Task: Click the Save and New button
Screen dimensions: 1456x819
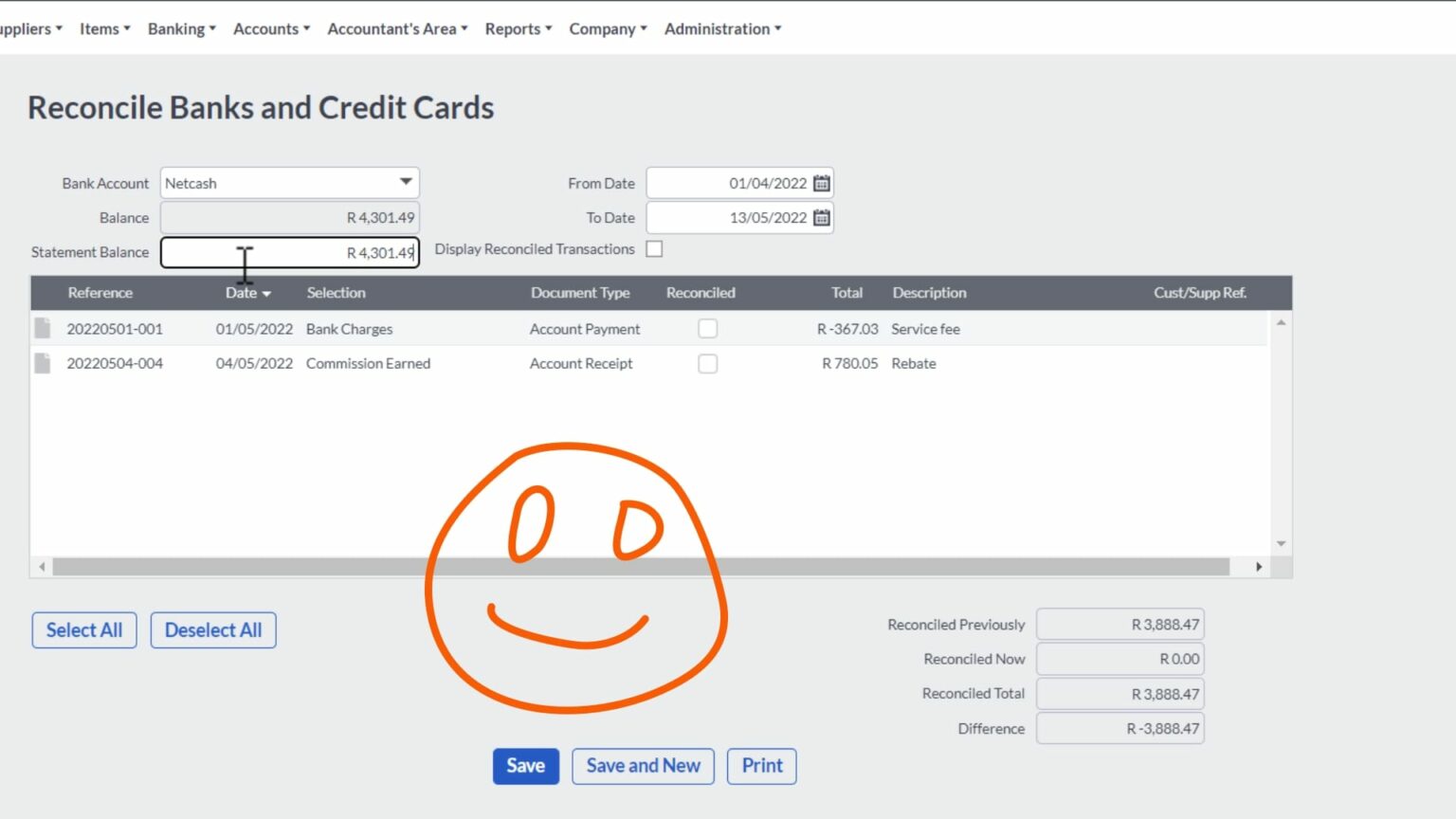Action: 643,766
